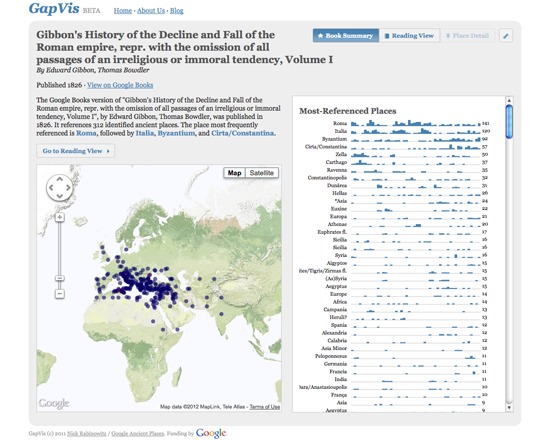550x440 pixels.
Task: Open Google Ancient Places footer link
Action: (x=138, y=434)
